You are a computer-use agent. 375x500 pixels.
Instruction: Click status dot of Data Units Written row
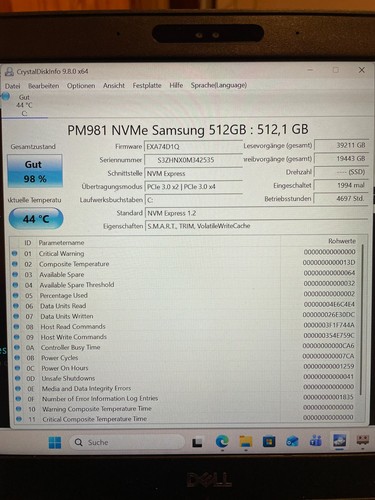tap(16, 316)
